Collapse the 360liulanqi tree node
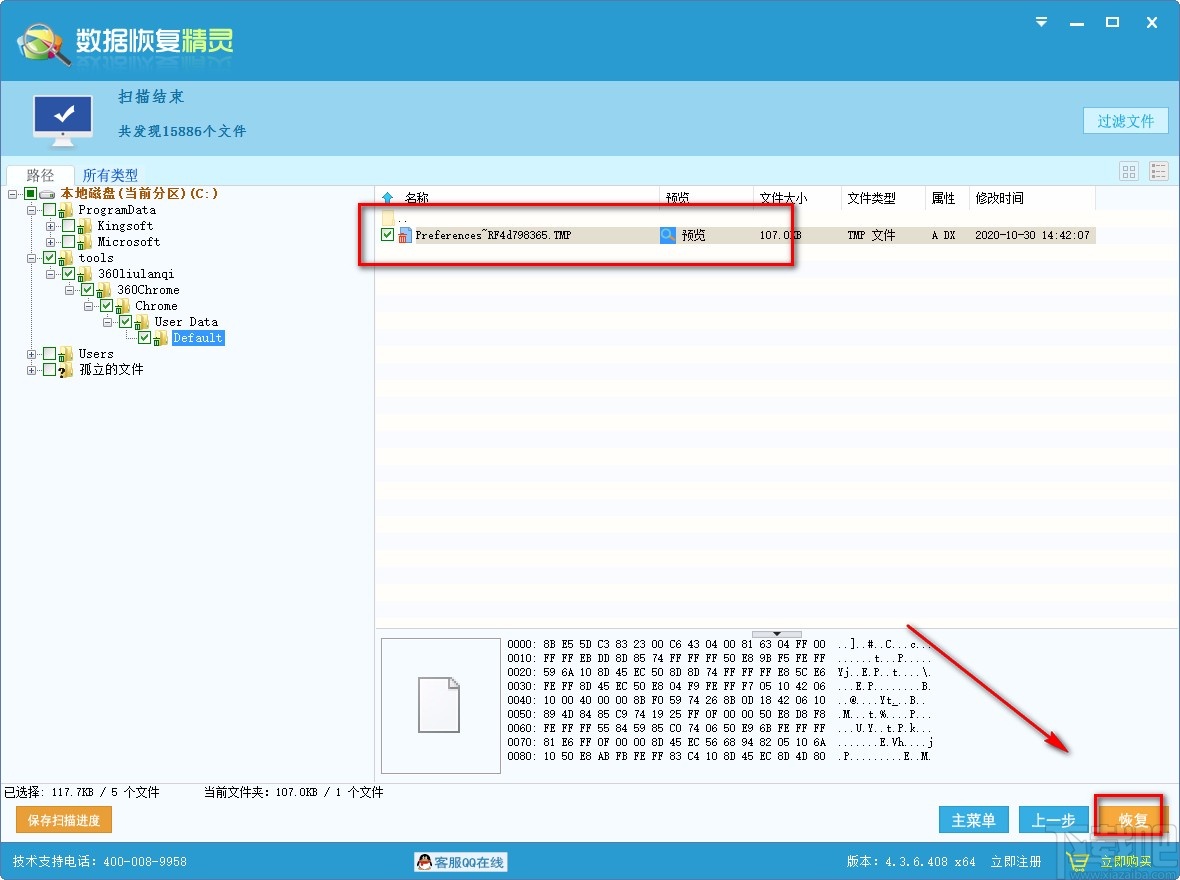The width and height of the screenshot is (1180, 880). 50,273
